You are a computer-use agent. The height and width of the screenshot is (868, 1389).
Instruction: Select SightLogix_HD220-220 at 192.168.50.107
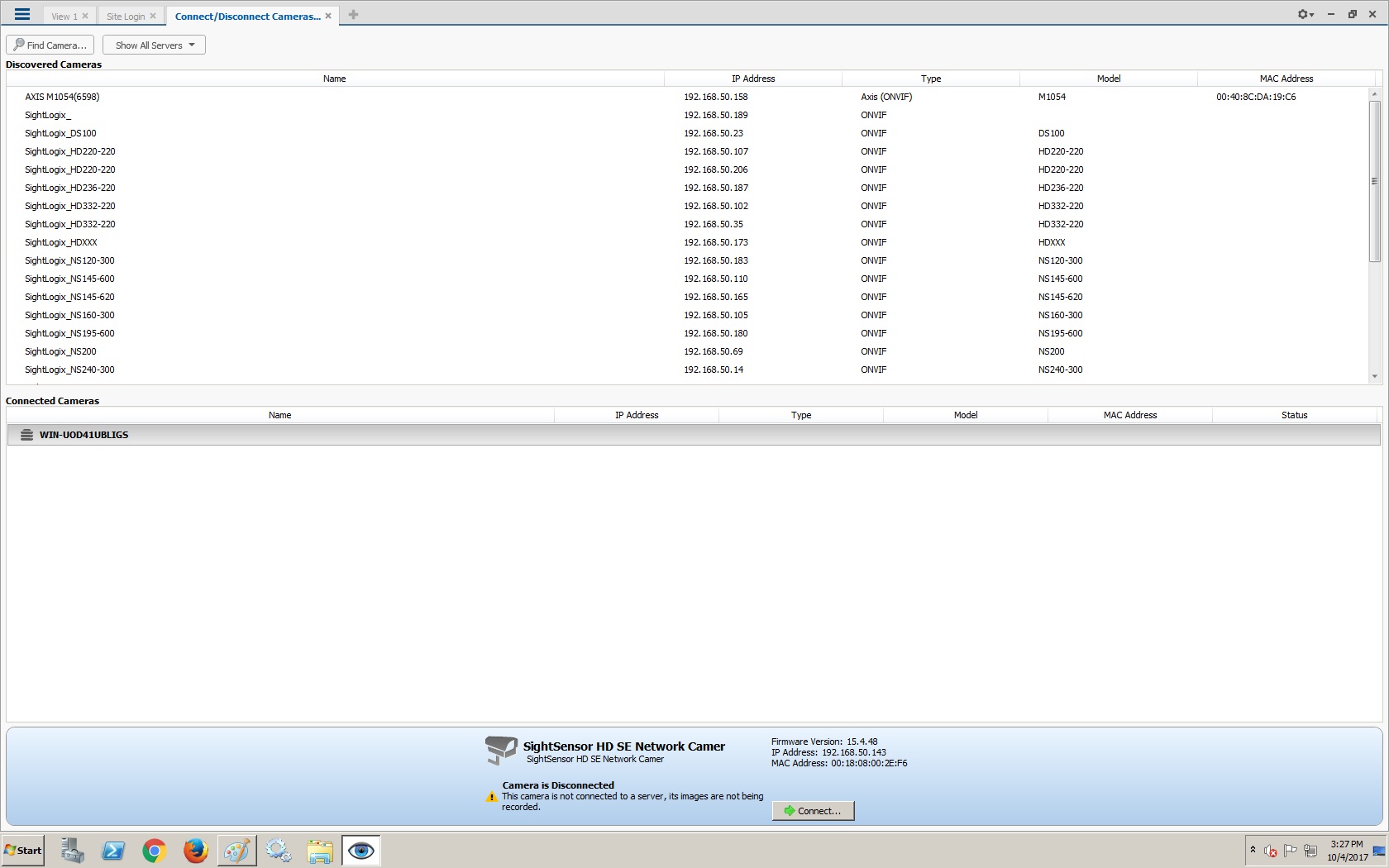point(687,151)
